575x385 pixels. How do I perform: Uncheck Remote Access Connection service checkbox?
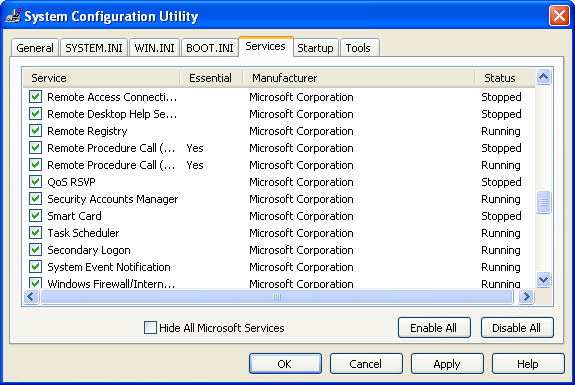pos(36,97)
